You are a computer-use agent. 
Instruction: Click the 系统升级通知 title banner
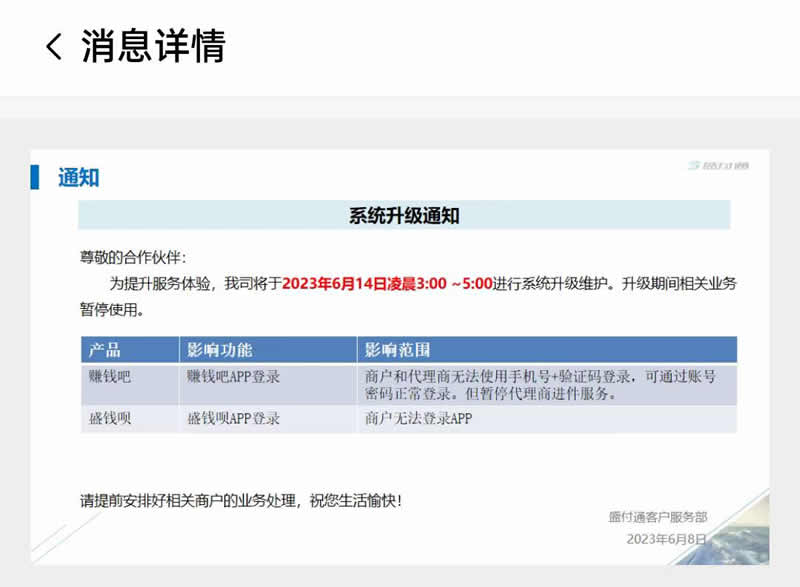[x=404, y=215]
